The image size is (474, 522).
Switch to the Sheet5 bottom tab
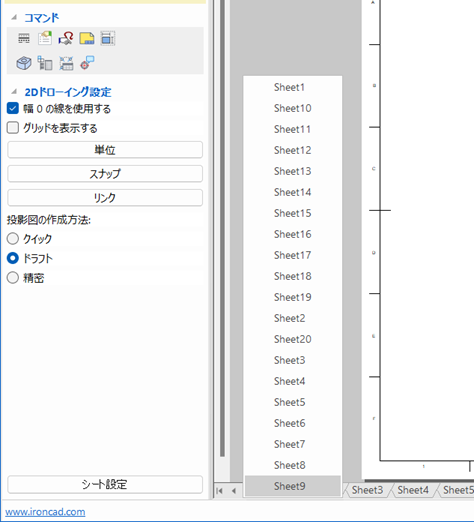tap(458, 490)
